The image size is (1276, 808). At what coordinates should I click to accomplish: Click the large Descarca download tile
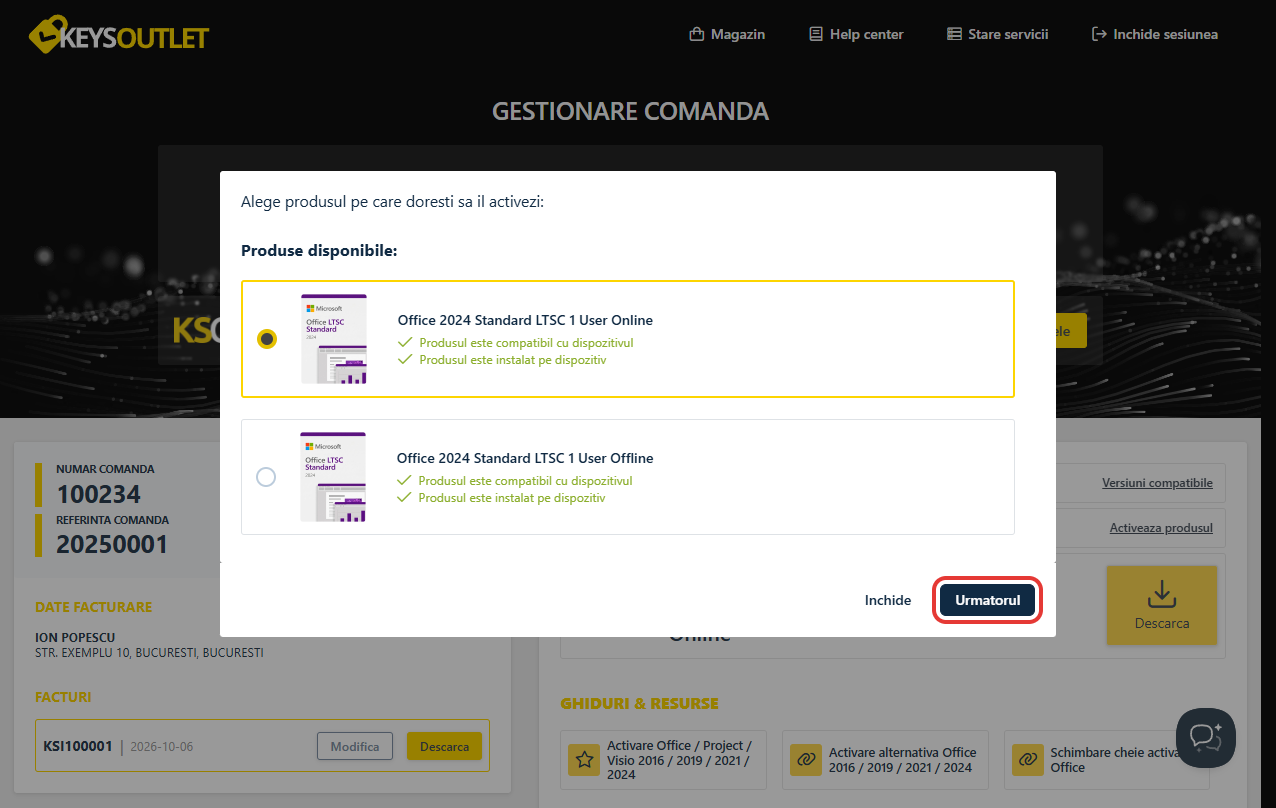[1162, 605]
